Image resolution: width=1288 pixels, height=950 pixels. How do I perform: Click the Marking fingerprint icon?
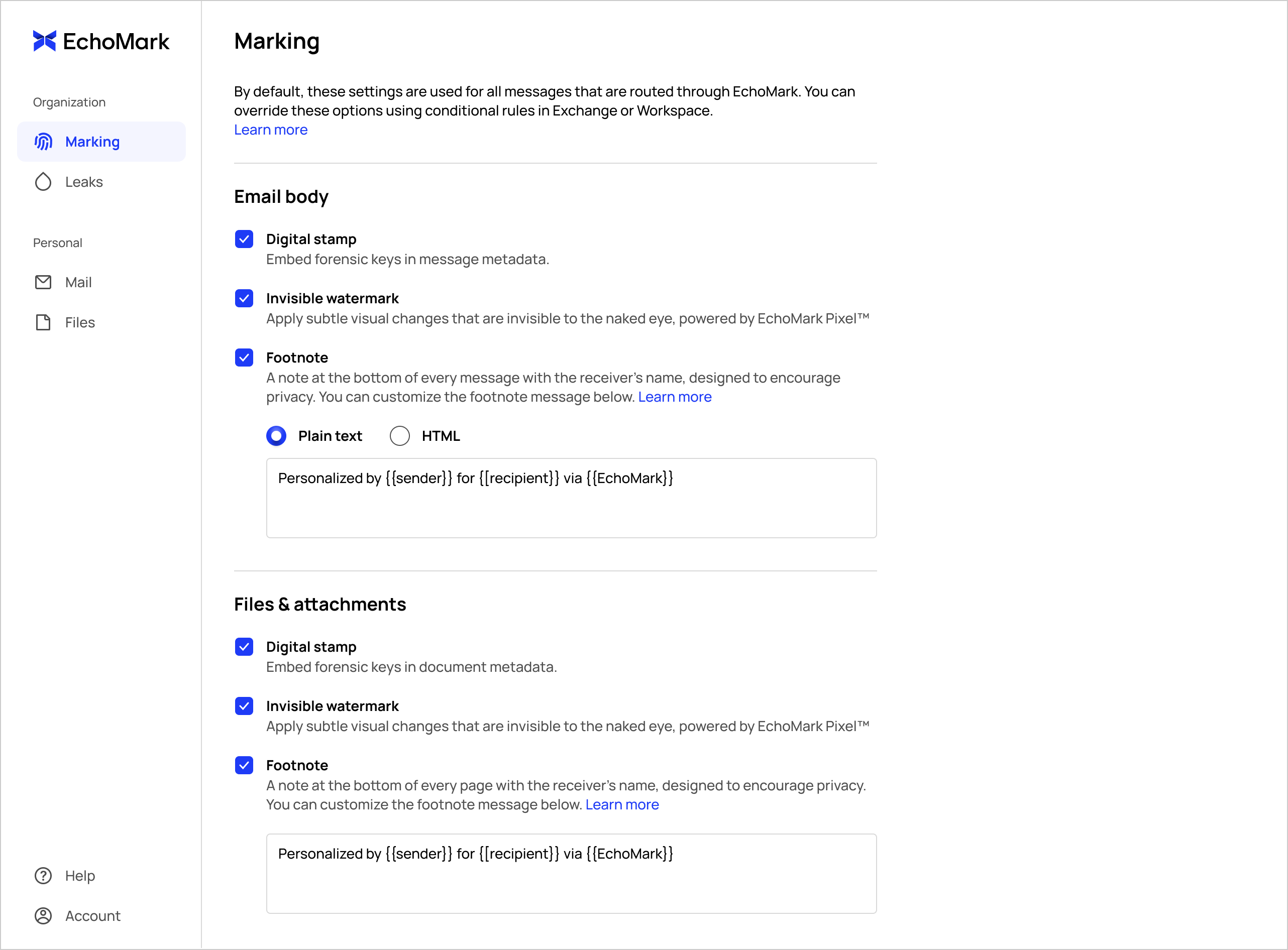point(43,142)
